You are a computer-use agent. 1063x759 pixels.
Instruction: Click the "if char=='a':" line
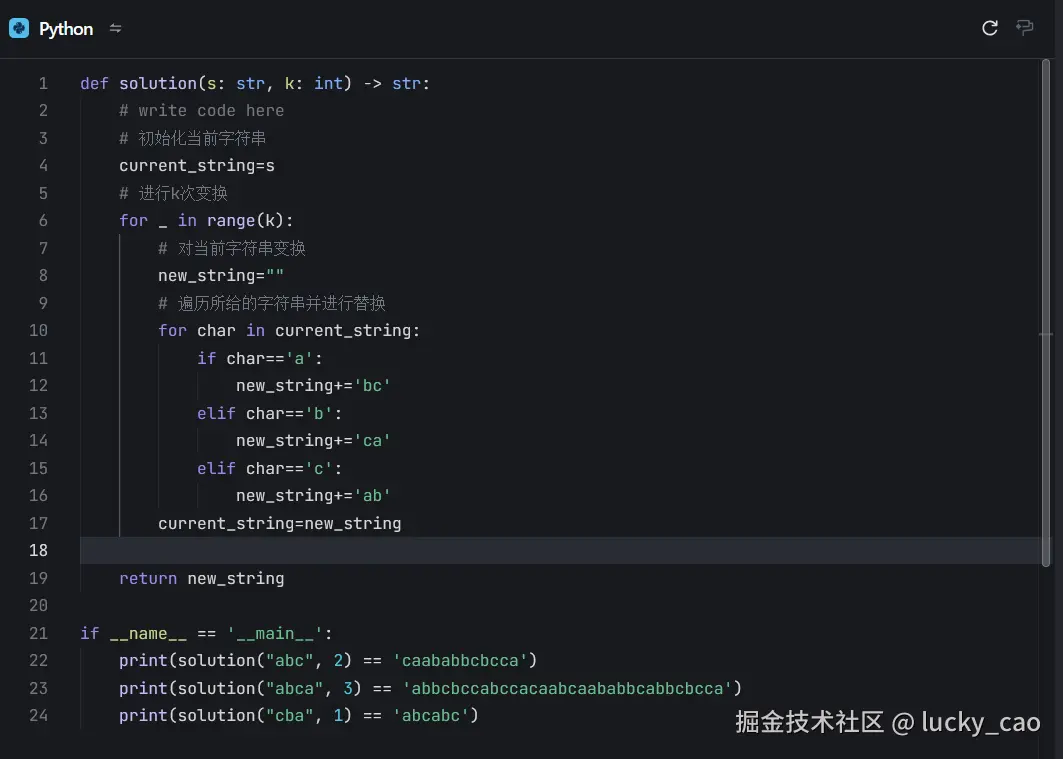(x=260, y=358)
